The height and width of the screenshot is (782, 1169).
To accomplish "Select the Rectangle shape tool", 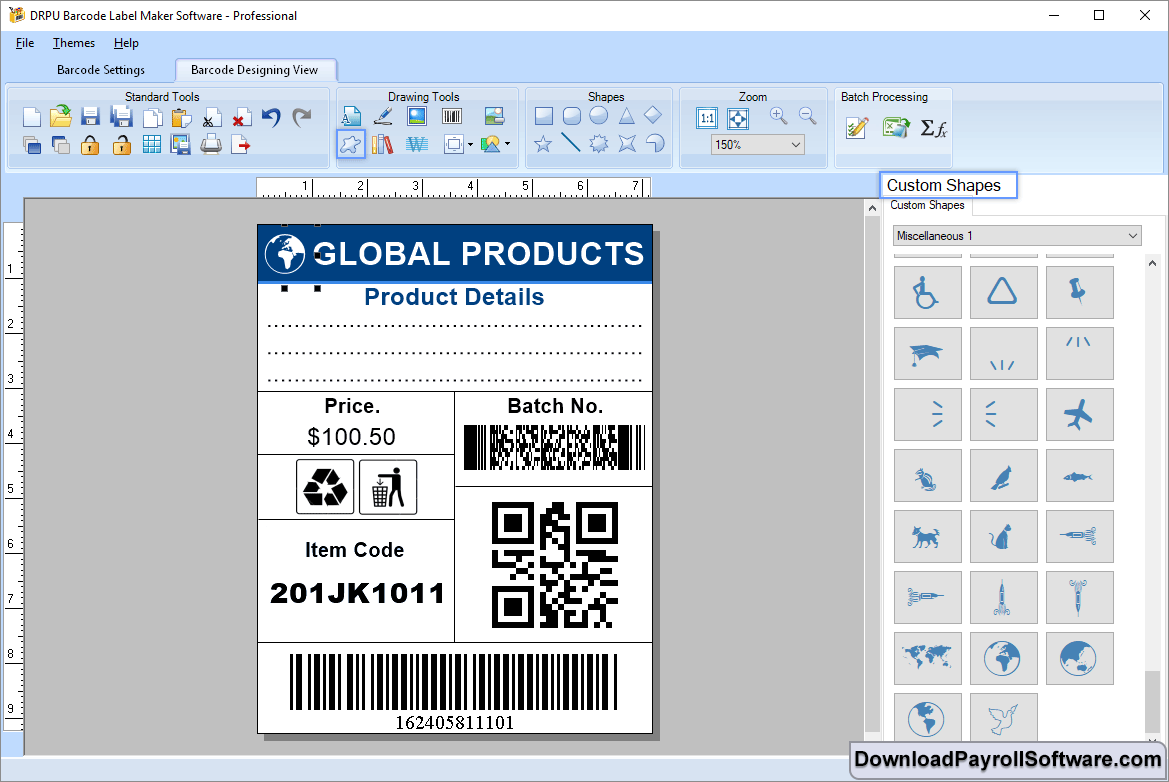I will [543, 117].
